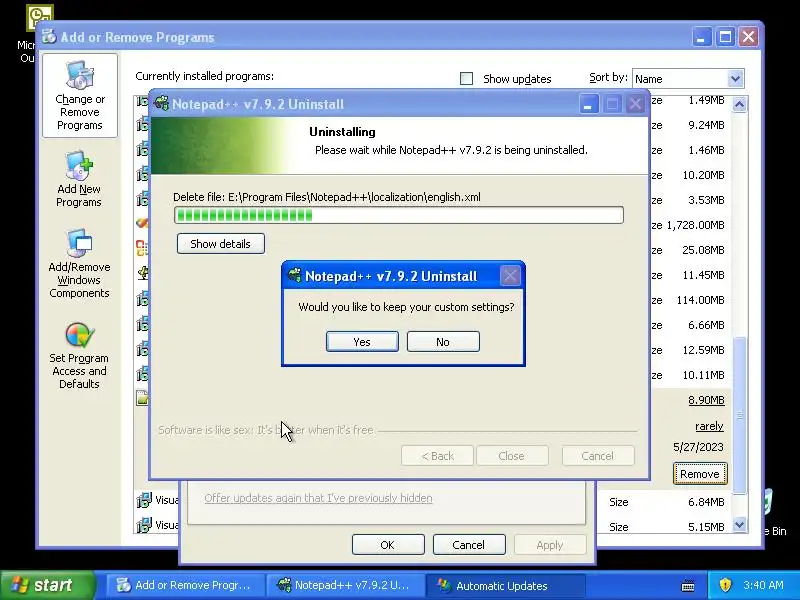Click the confirmation dialog title bar icon
Viewport: 800px width, 600px height.
click(x=294, y=276)
